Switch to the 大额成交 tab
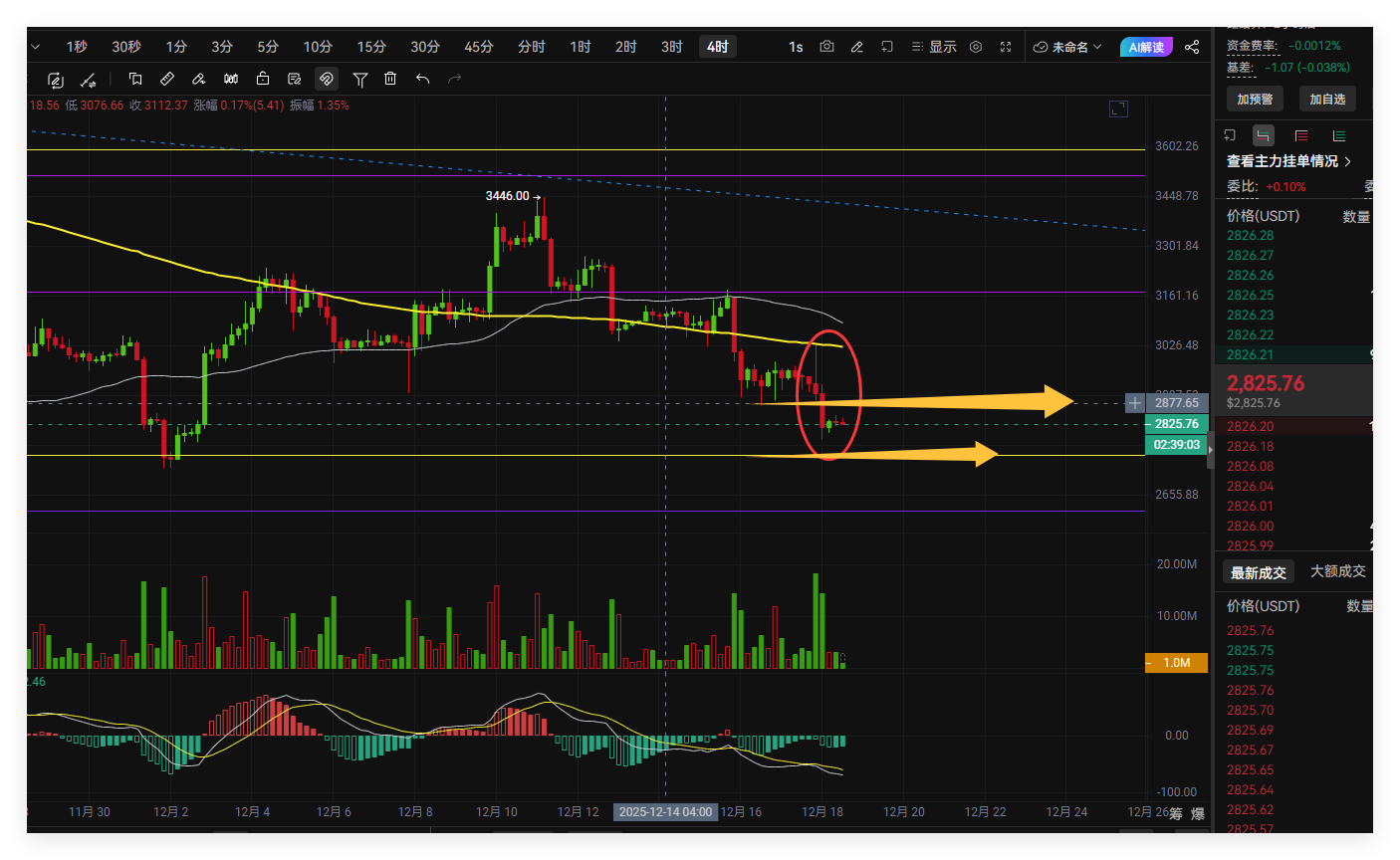Image resolution: width=1400 pixels, height=860 pixels. [x=1337, y=571]
